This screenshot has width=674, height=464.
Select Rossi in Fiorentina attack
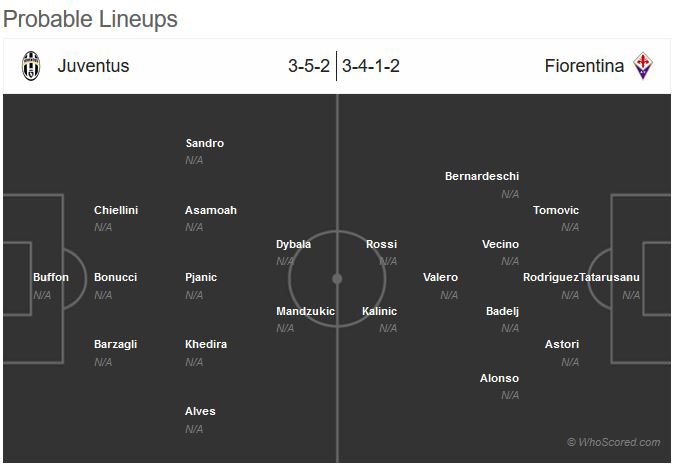(x=381, y=244)
